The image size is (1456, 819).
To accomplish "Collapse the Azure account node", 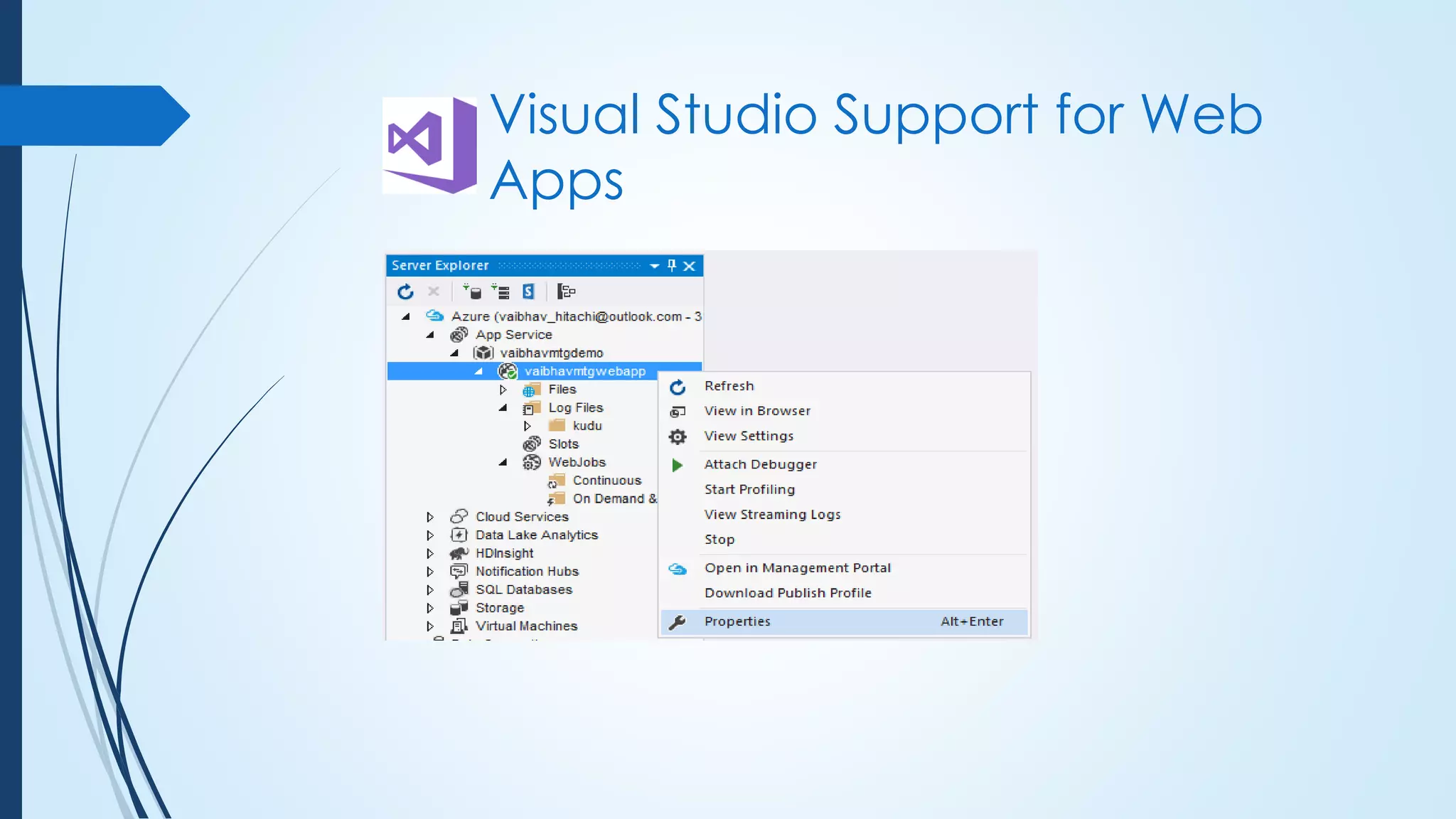I will coord(406,316).
